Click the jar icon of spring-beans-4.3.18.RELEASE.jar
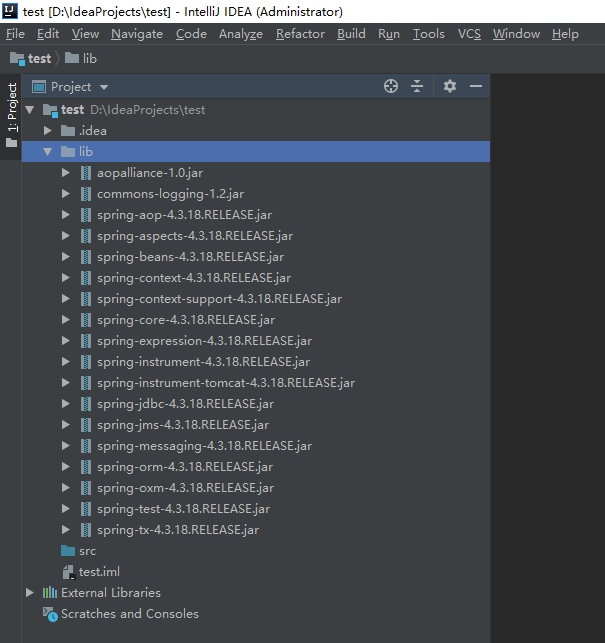 86,257
